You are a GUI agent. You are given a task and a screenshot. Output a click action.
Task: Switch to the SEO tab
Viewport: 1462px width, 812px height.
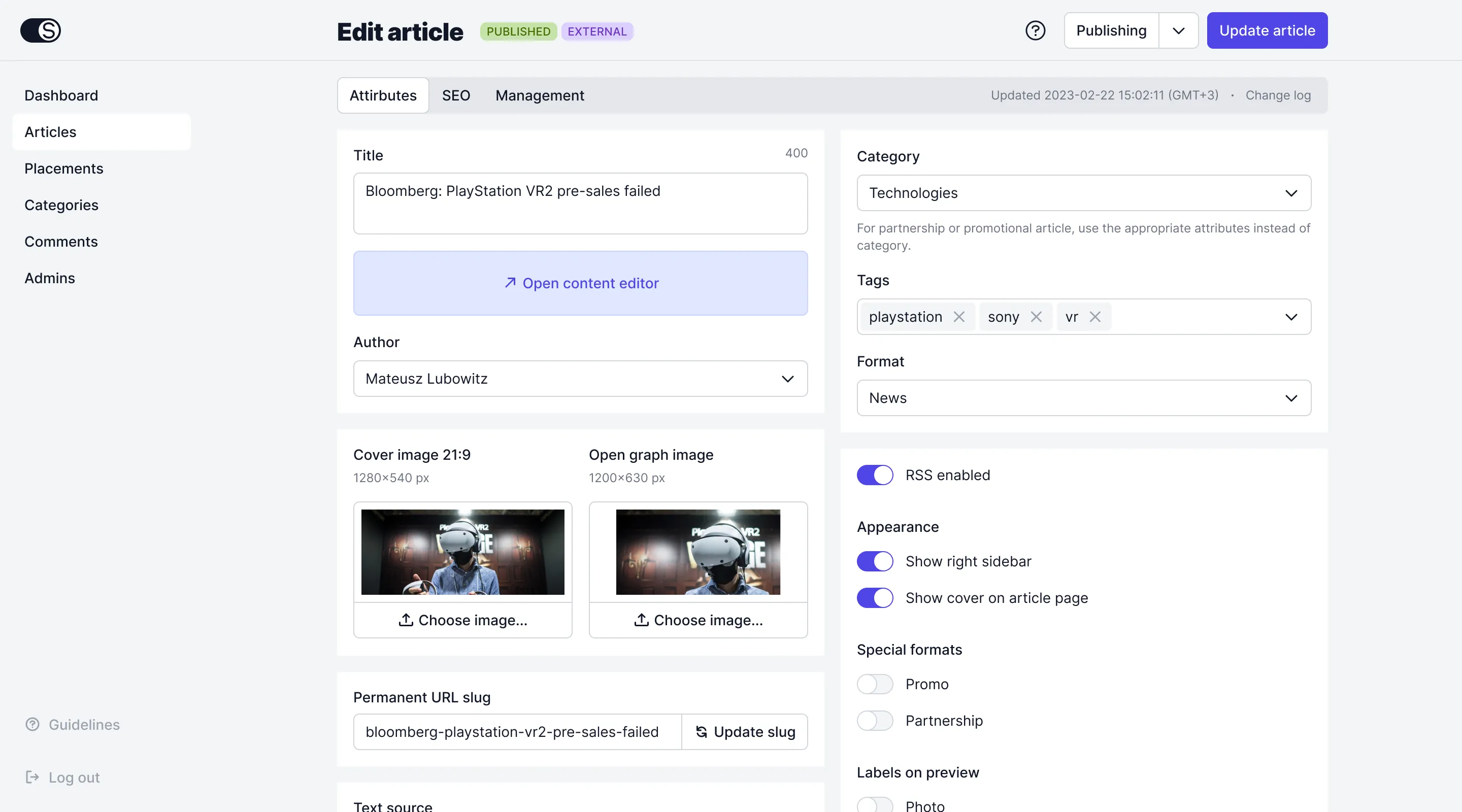(456, 95)
